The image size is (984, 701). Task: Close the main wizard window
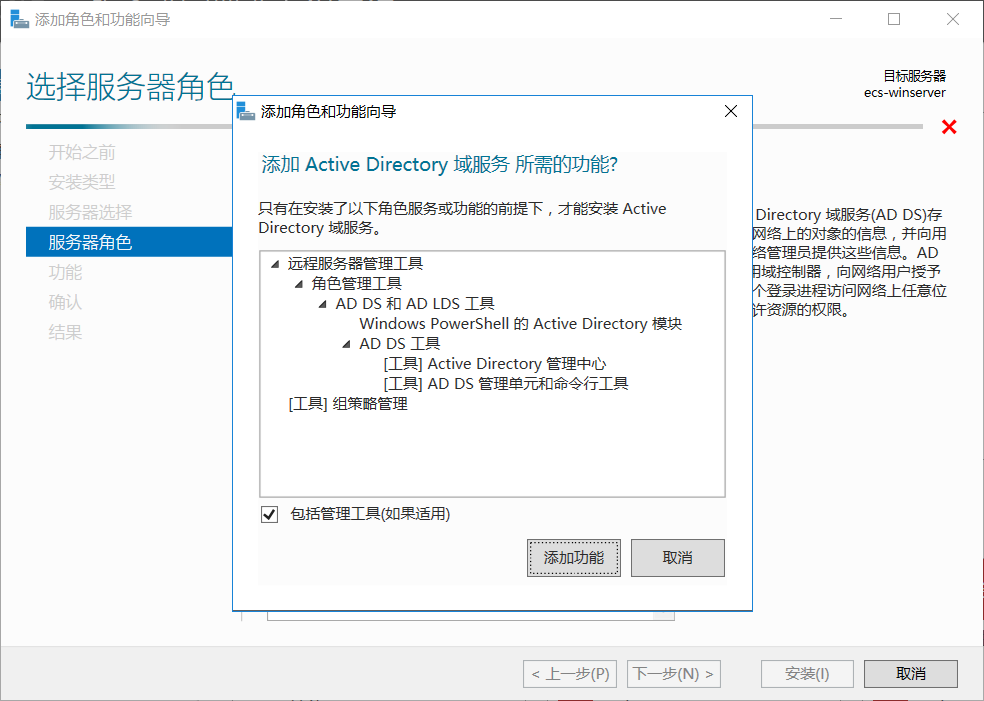953,19
